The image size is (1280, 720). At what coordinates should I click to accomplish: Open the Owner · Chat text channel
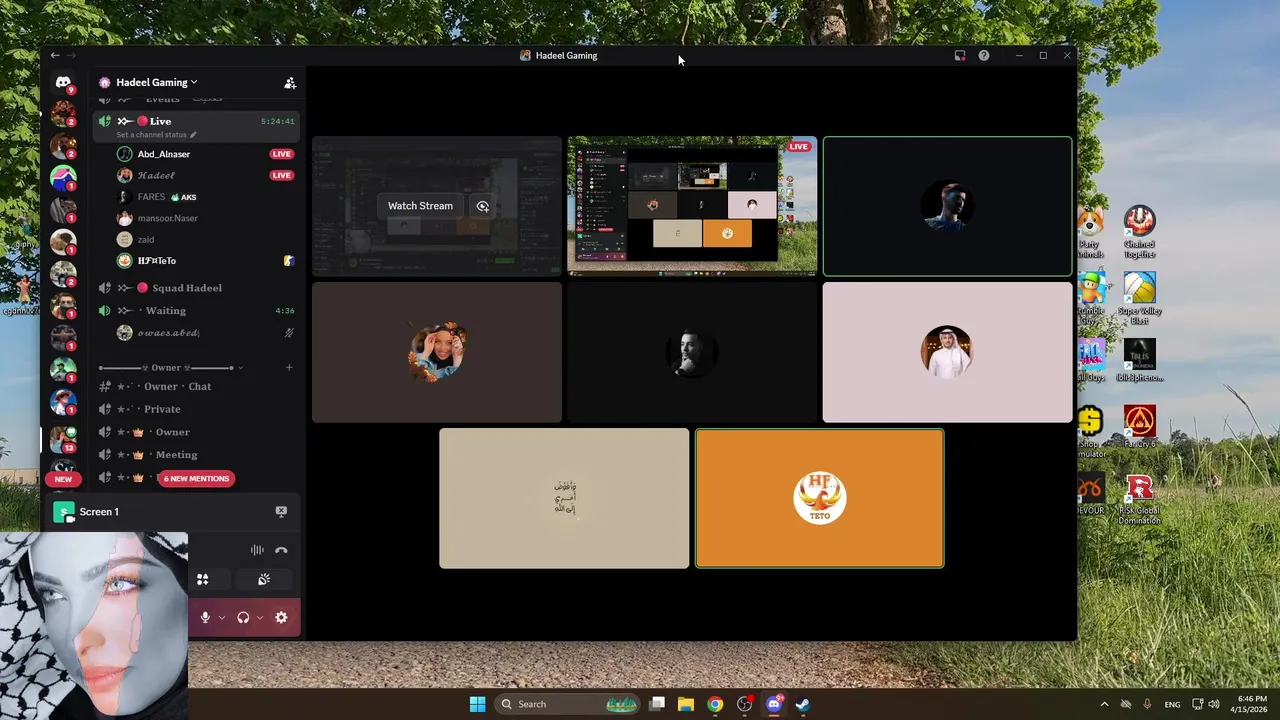pyautogui.click(x=197, y=386)
